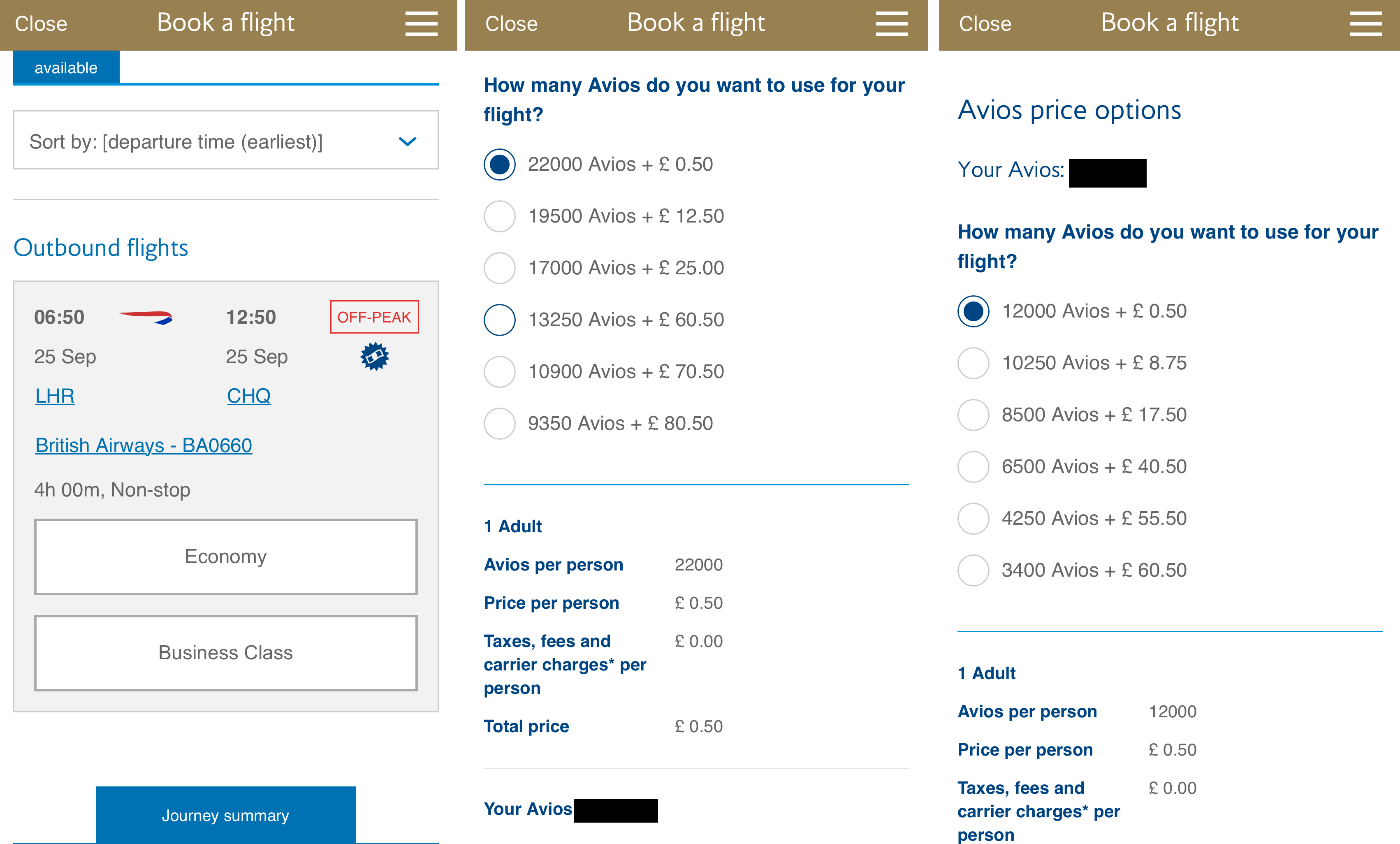Click the OFF-PEAK label badge

tap(374, 317)
